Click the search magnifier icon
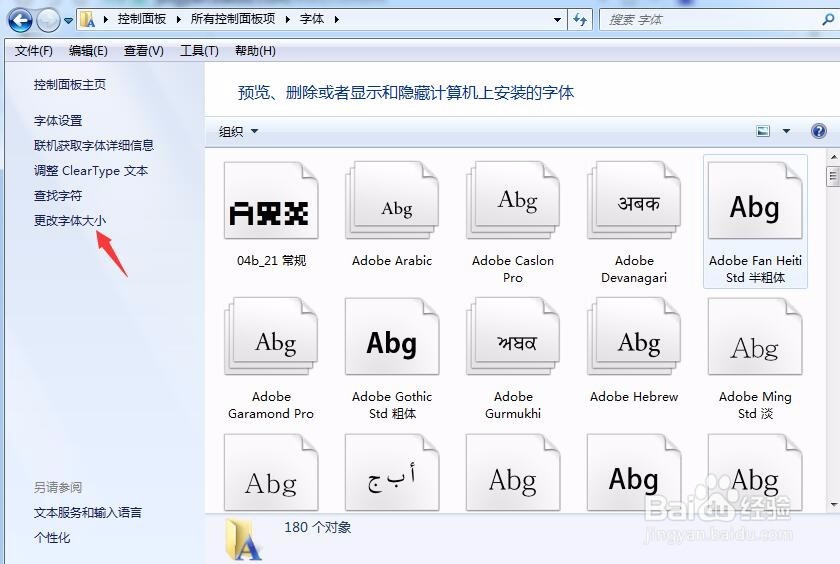 click(828, 20)
